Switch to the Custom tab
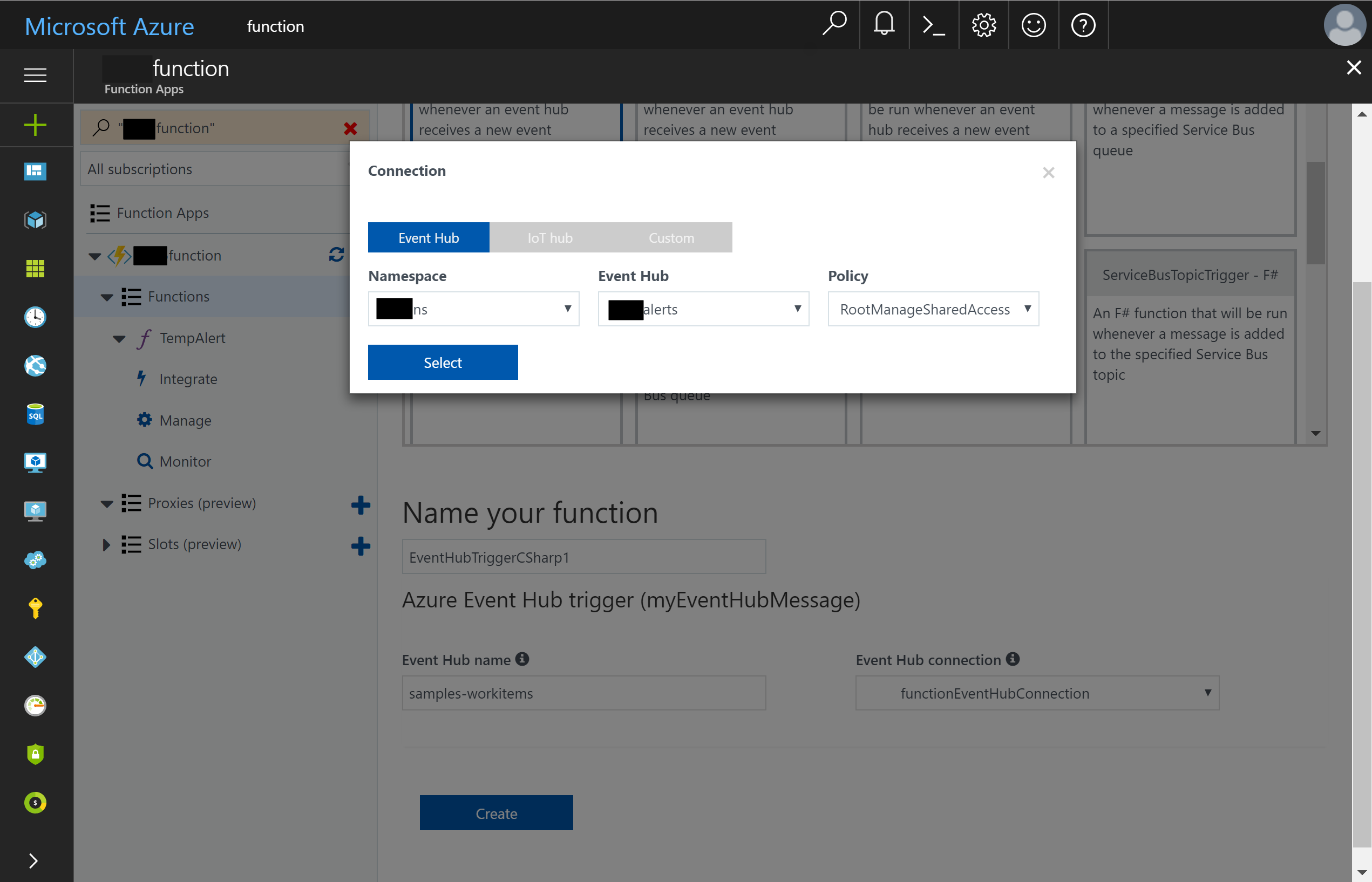Viewport: 1372px width, 882px height. click(671, 238)
